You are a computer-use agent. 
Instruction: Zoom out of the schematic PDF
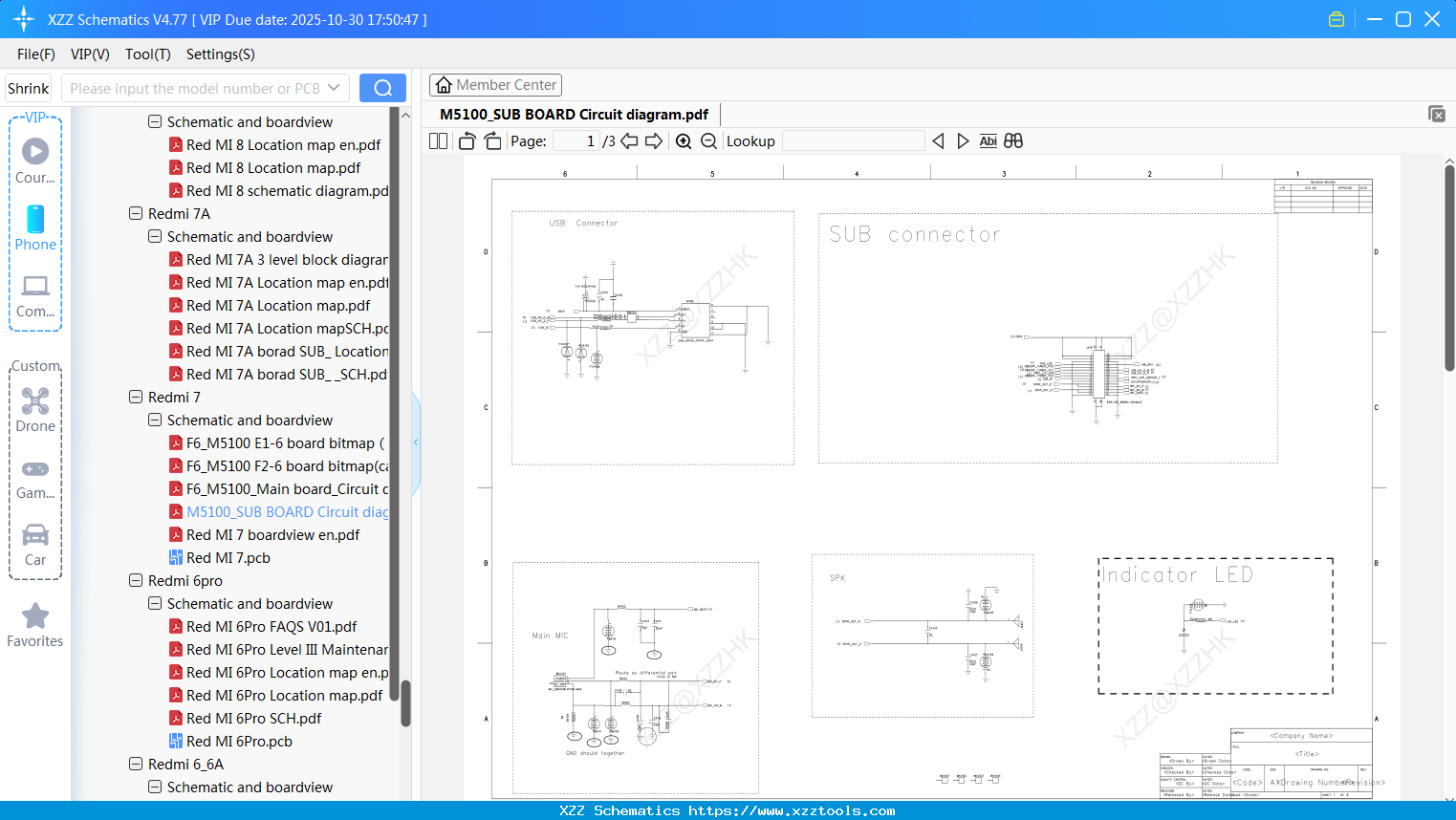coord(708,140)
